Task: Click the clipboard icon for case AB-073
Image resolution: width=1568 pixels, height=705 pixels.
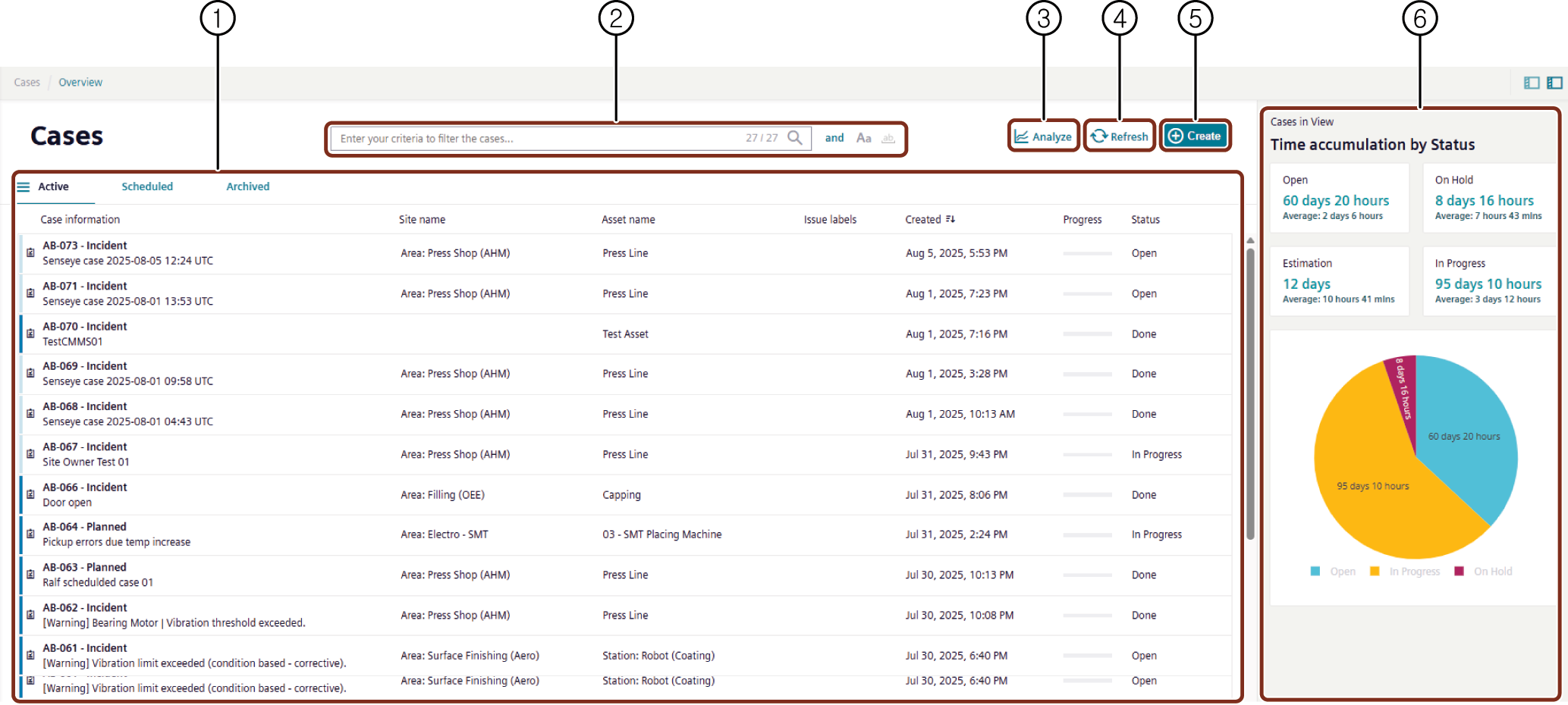Action: 30,252
